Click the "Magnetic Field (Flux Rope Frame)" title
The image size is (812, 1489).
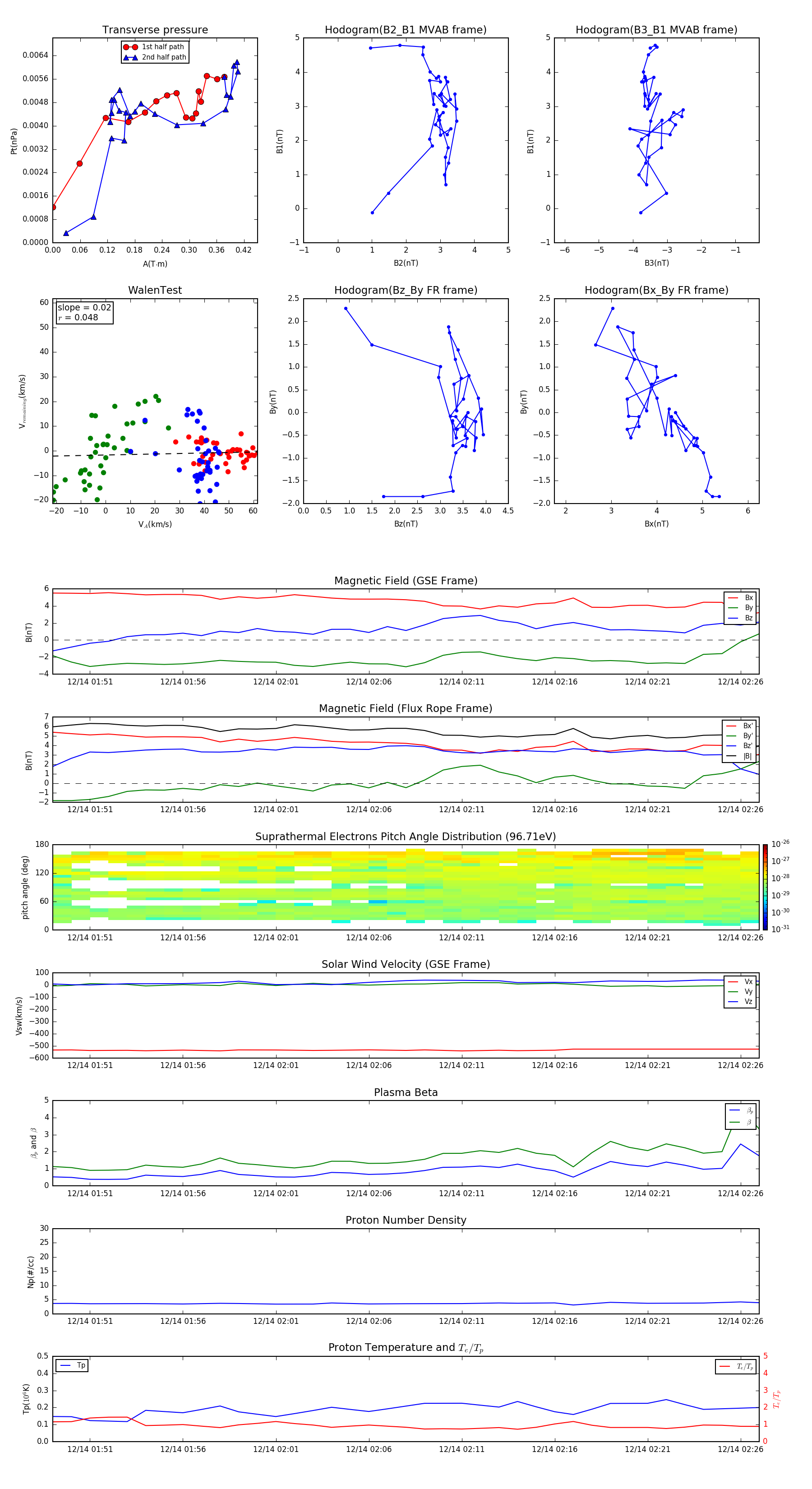tap(406, 709)
